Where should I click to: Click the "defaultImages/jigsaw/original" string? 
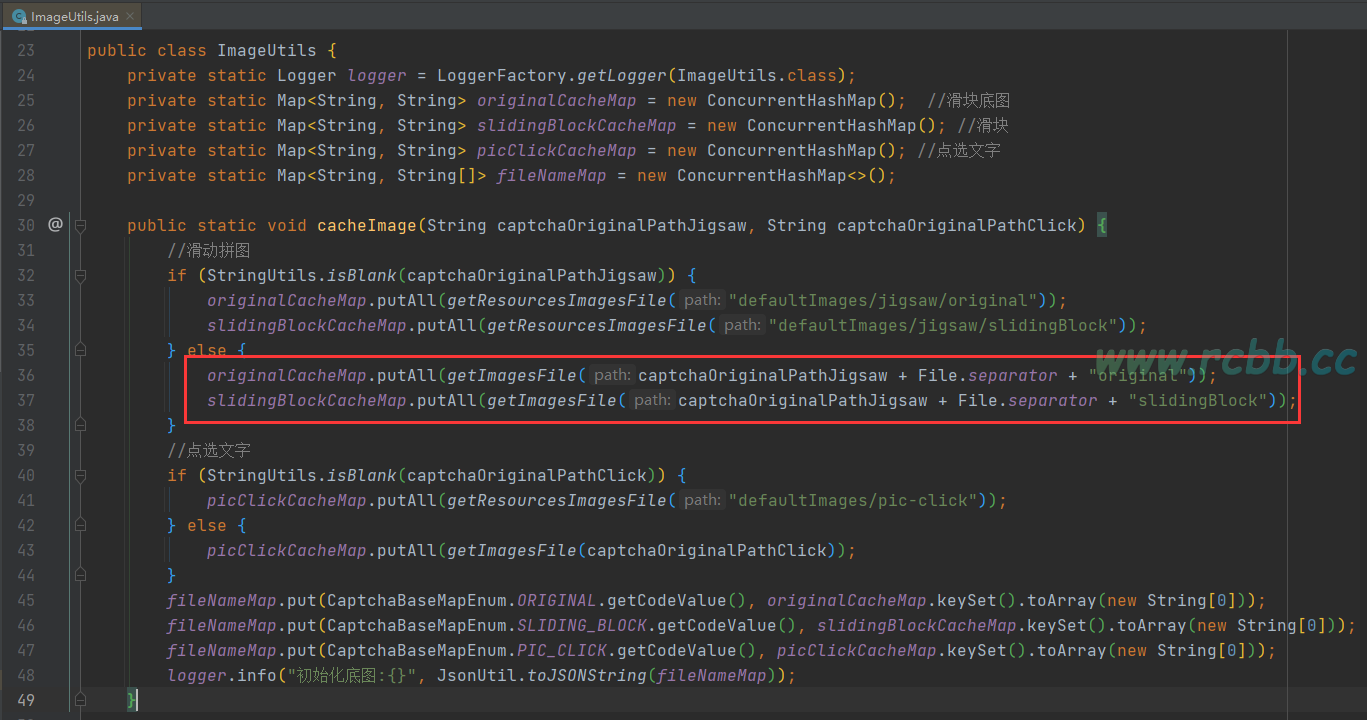pyautogui.click(x=883, y=300)
